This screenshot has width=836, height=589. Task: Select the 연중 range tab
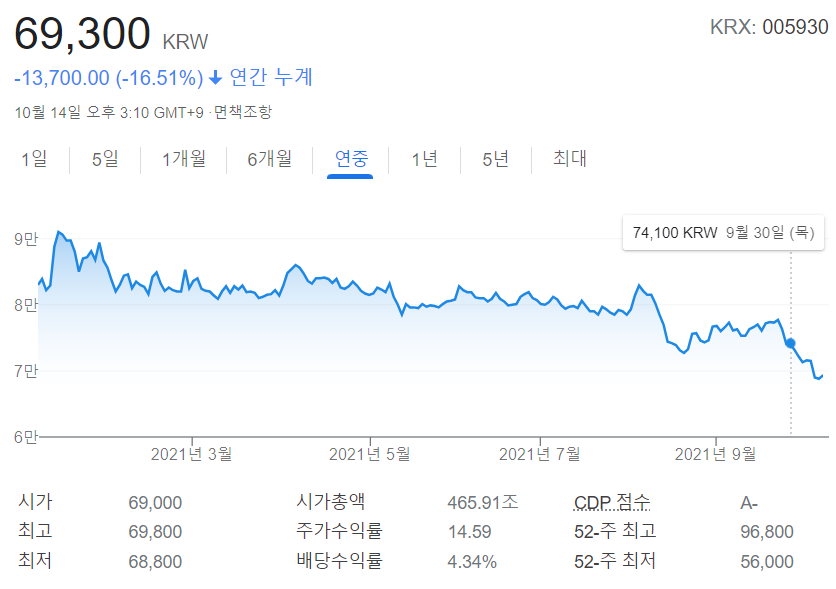pyautogui.click(x=351, y=159)
